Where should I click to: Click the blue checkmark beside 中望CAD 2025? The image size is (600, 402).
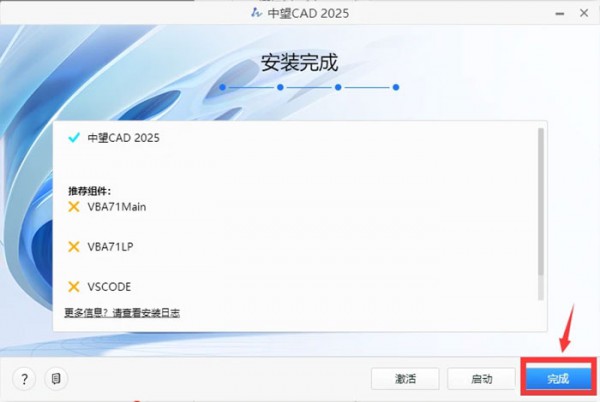click(74, 137)
